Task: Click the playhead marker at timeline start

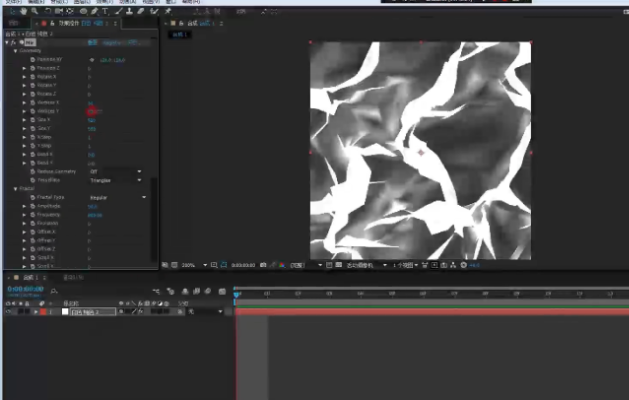Action: 237,294
